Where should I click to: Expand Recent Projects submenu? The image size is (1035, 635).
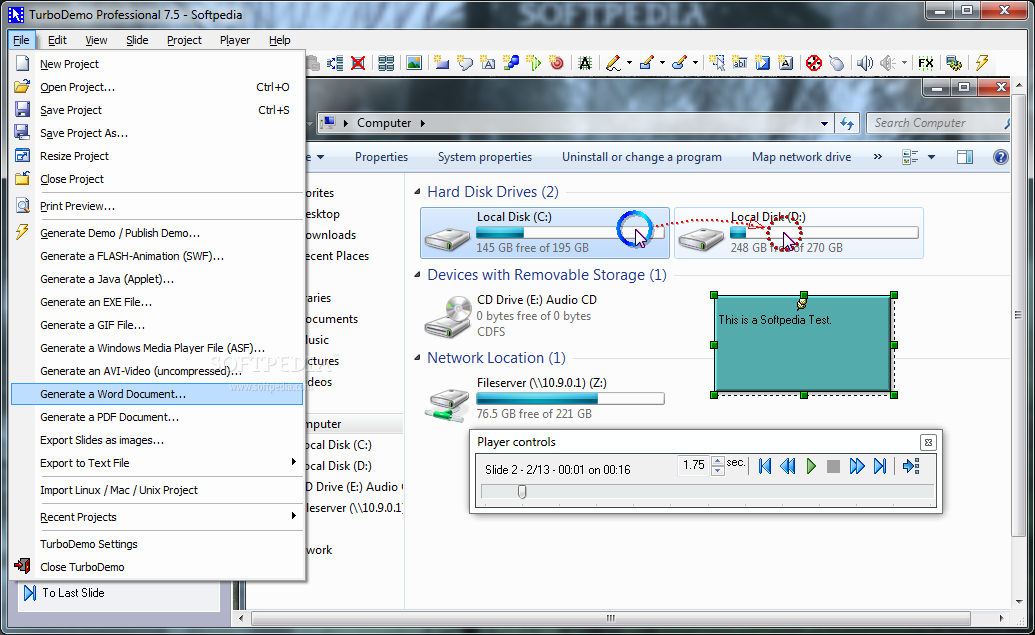pyautogui.click(x=294, y=516)
